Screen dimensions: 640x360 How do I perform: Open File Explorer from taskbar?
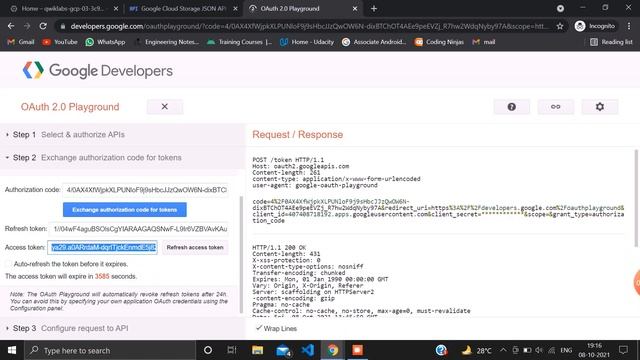257,350
